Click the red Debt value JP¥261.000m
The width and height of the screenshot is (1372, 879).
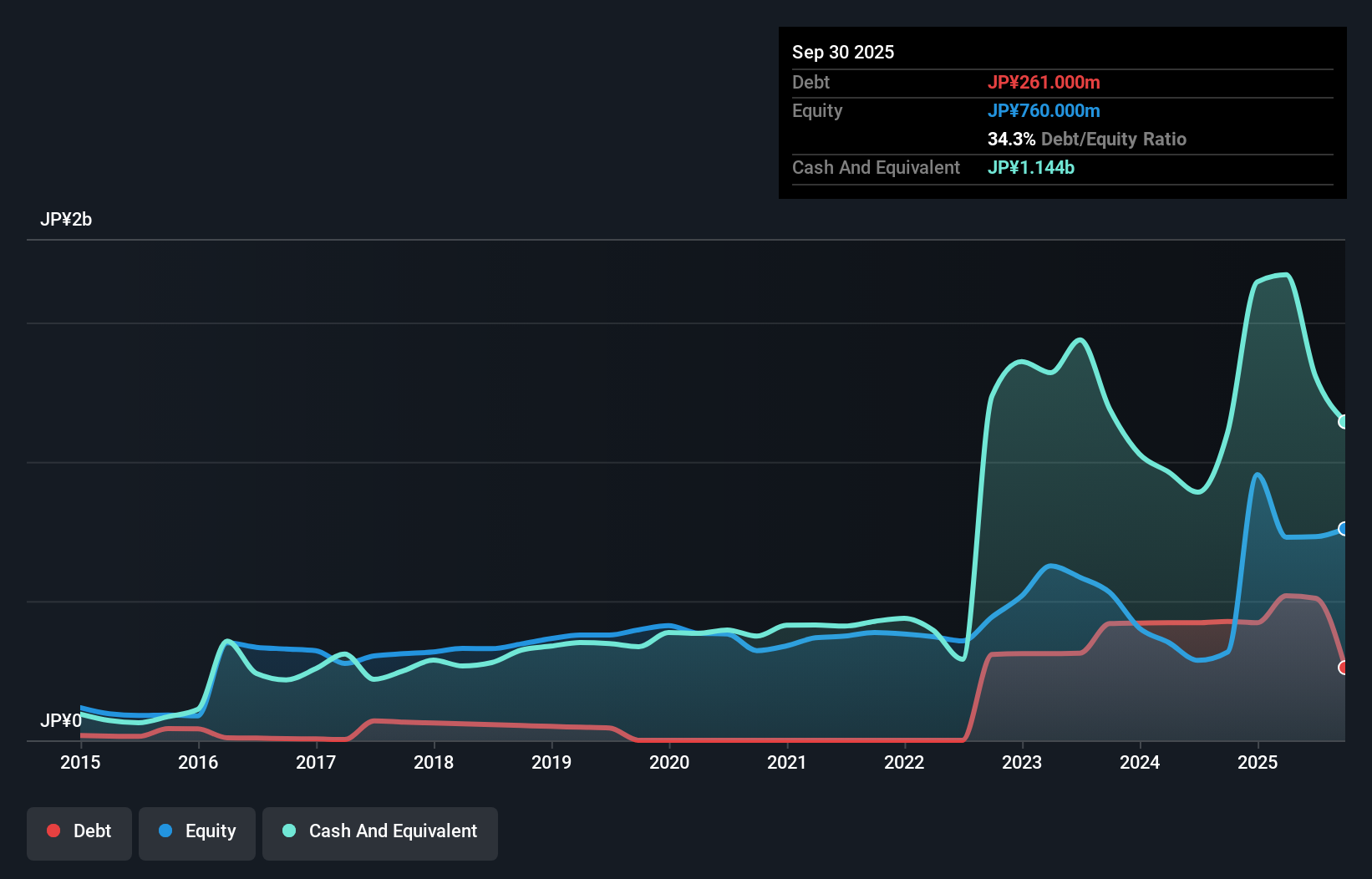click(x=1045, y=82)
